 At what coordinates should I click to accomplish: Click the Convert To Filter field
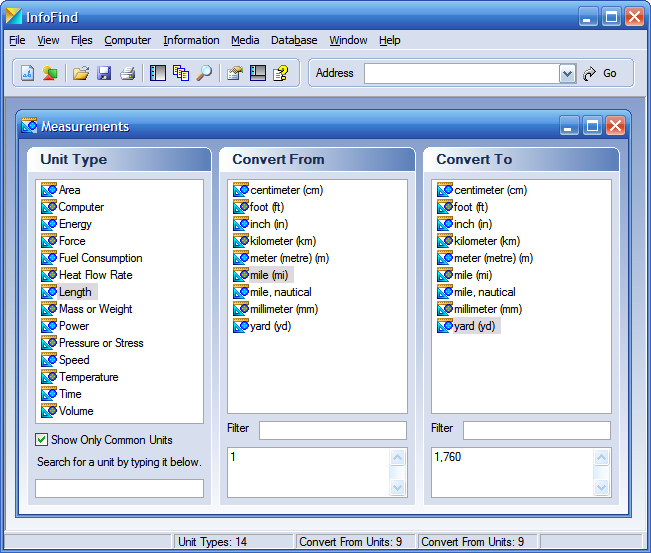point(536,430)
